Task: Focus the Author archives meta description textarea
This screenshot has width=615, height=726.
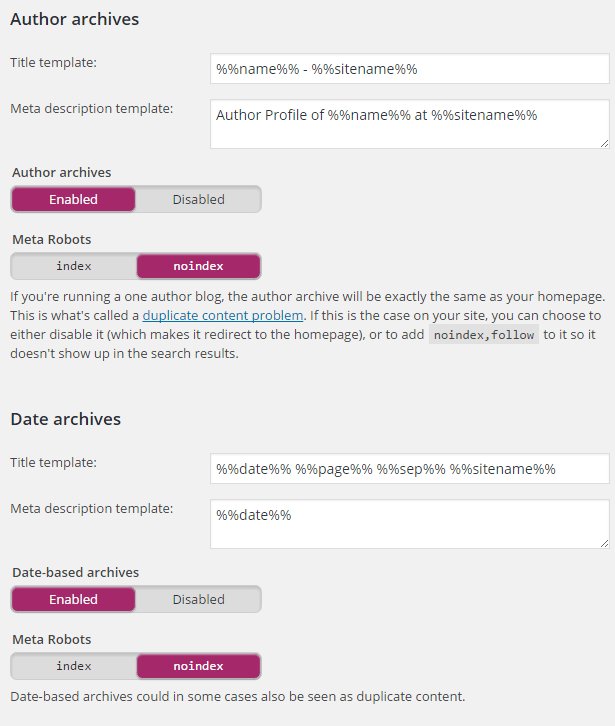Action: tap(410, 124)
